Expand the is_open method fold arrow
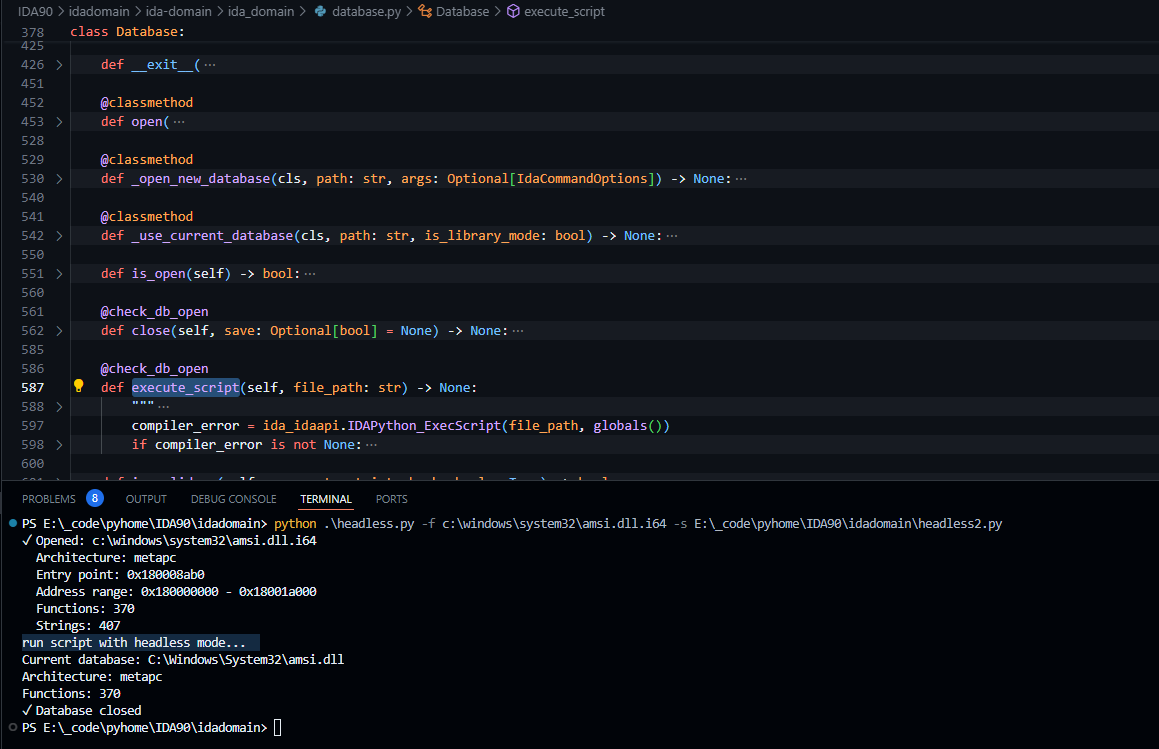1159x749 pixels. [59, 274]
